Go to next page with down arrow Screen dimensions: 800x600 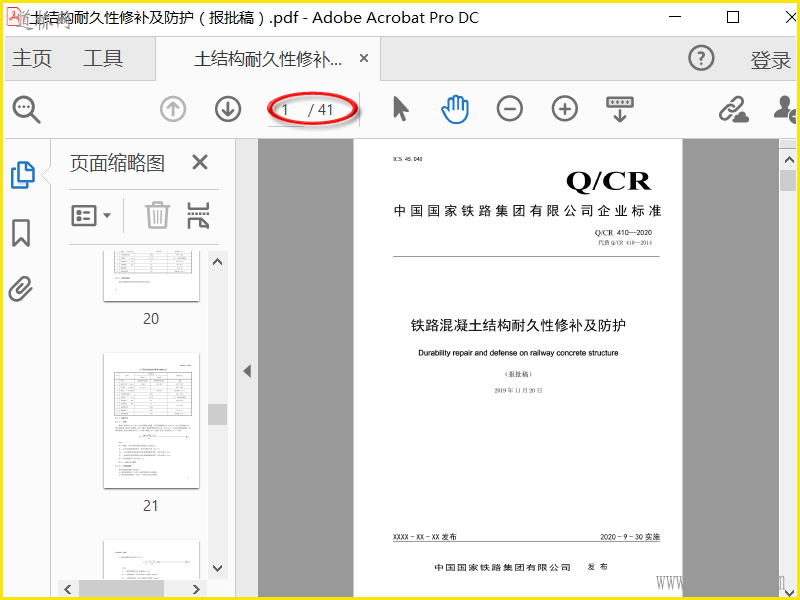click(228, 109)
